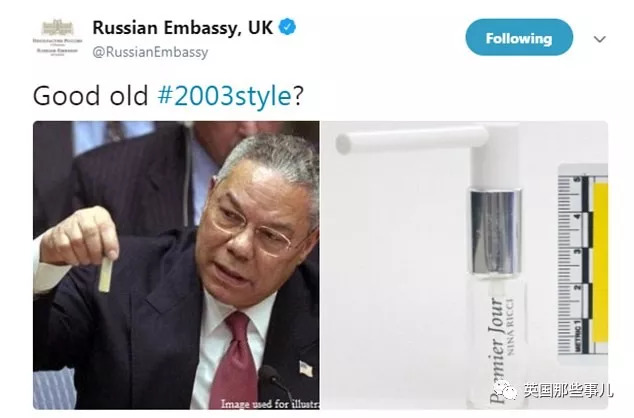Open the #2003style hashtag
The image size is (634, 418).
[x=224, y=96]
